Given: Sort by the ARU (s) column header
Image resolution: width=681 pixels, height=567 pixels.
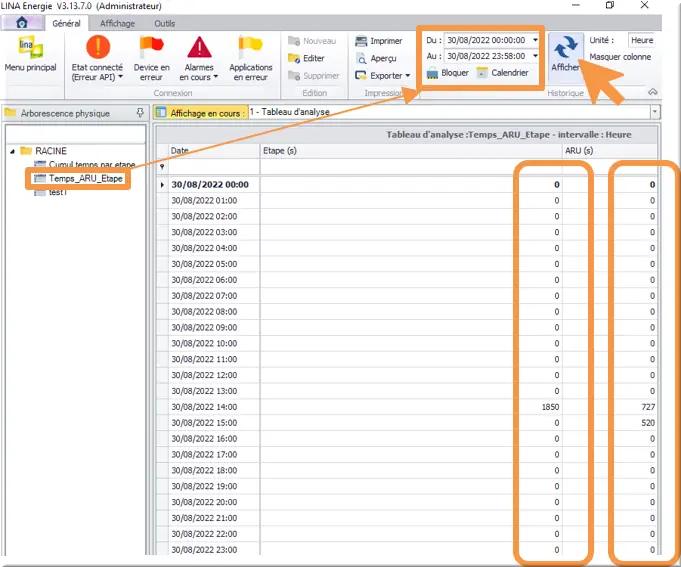Looking at the screenshot, I should coord(609,151).
